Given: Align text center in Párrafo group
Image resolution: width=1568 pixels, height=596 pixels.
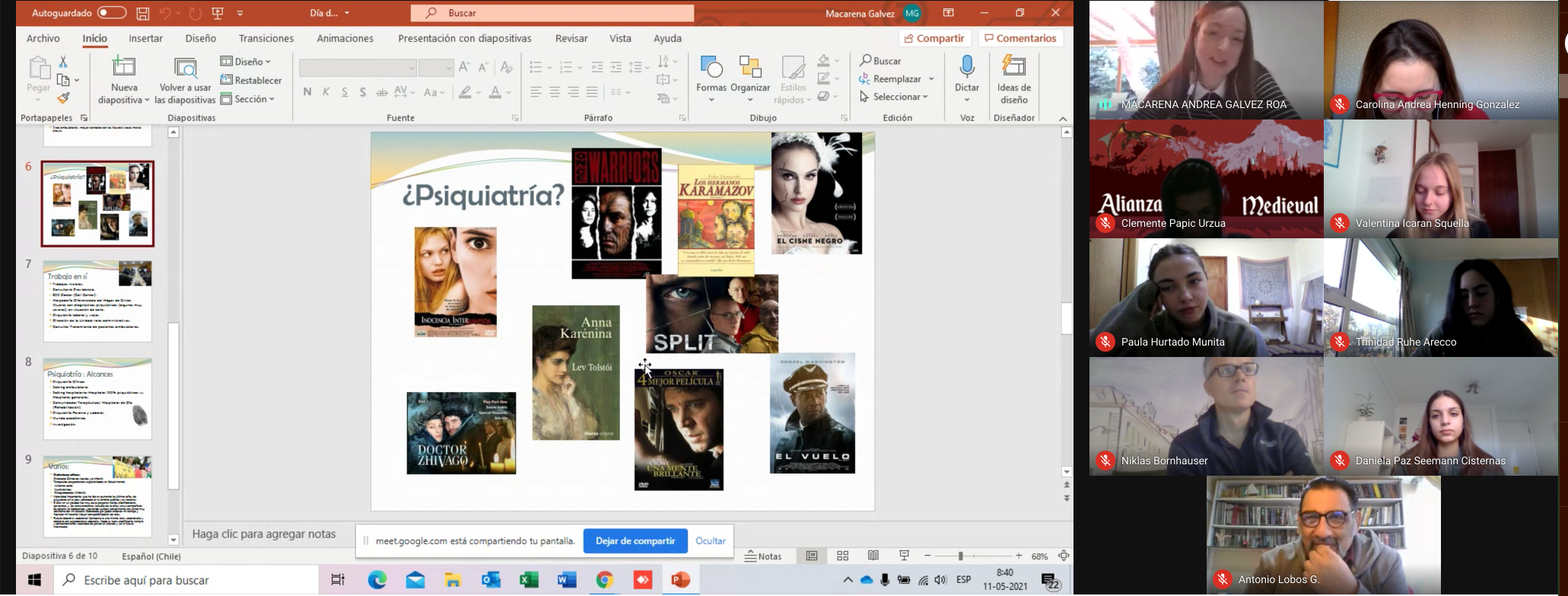Looking at the screenshot, I should pyautogui.click(x=555, y=92).
